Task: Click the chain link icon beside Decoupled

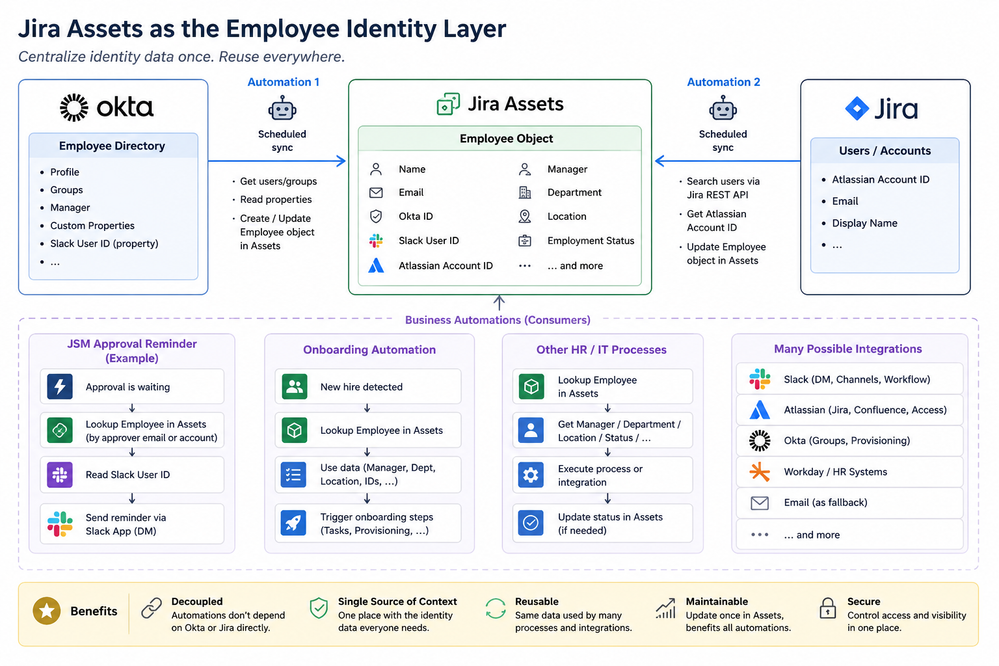Action: 151,609
